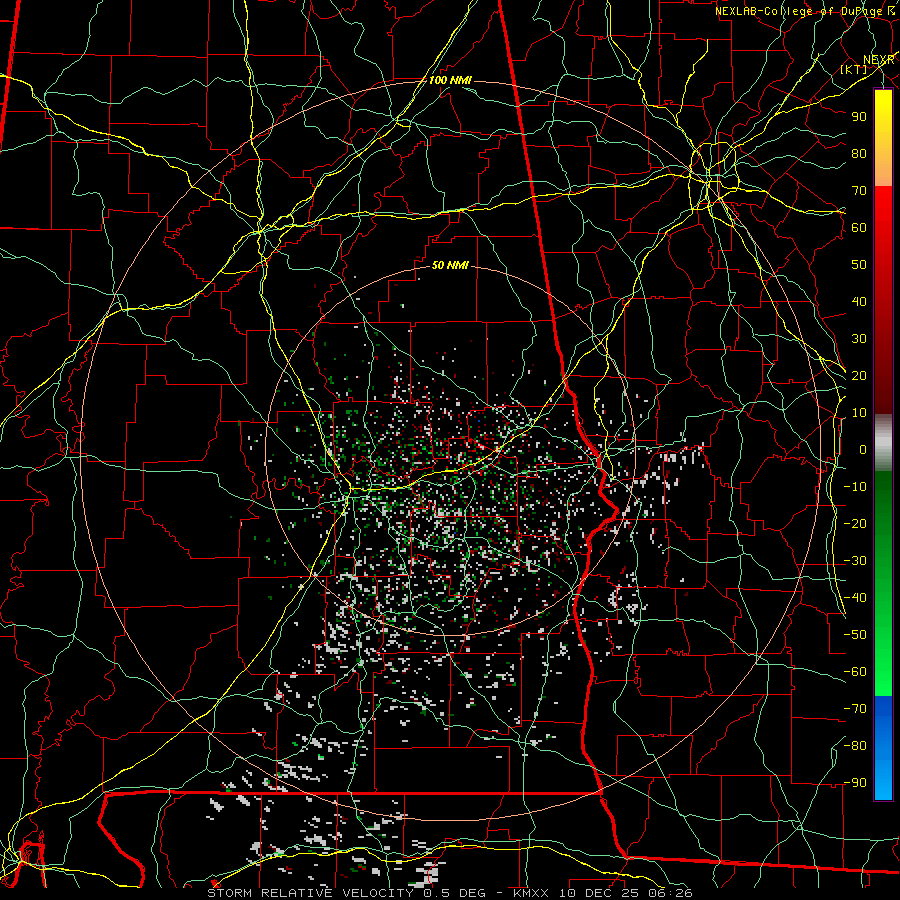Click the -40 value on the color scale
Image resolution: width=900 pixels, height=900 pixels.
tap(855, 598)
